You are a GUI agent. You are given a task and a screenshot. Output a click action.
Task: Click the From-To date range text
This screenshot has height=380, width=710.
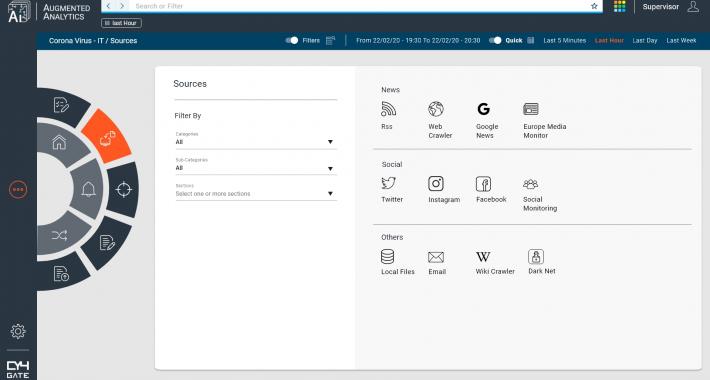tap(417, 40)
